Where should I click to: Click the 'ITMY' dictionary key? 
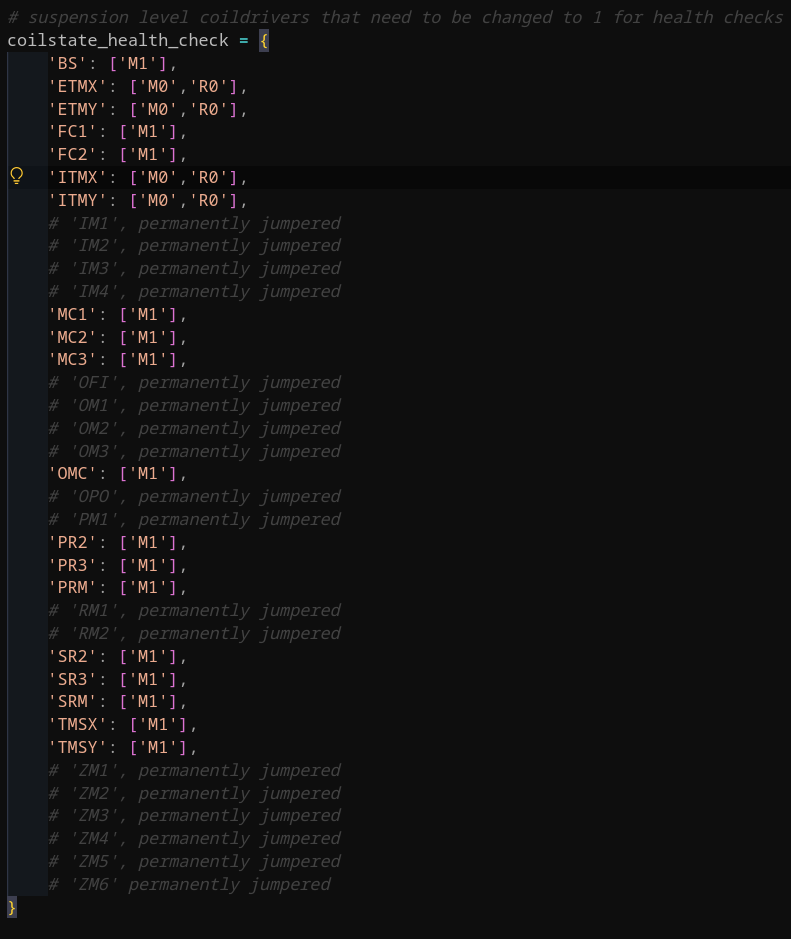click(78, 200)
